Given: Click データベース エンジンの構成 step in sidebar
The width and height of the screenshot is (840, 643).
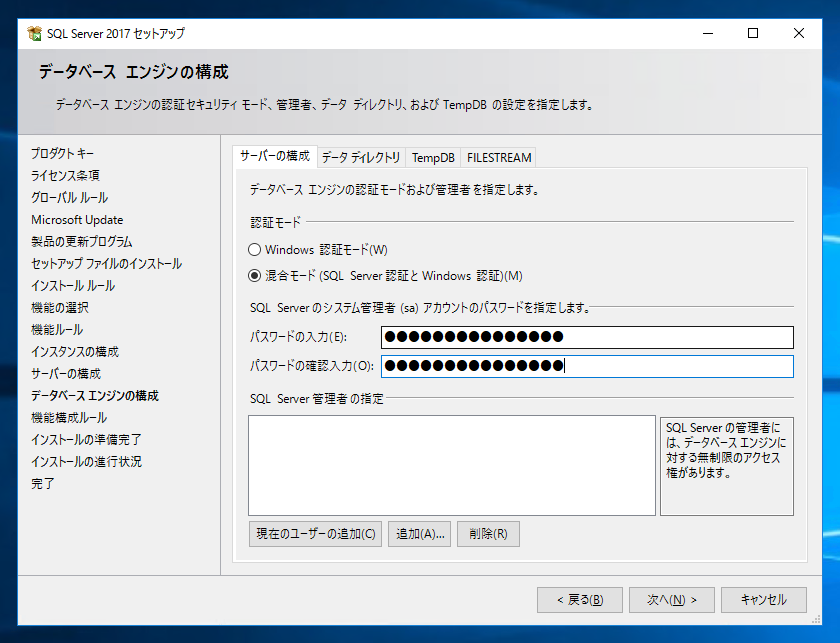Looking at the screenshot, I should tap(95, 395).
